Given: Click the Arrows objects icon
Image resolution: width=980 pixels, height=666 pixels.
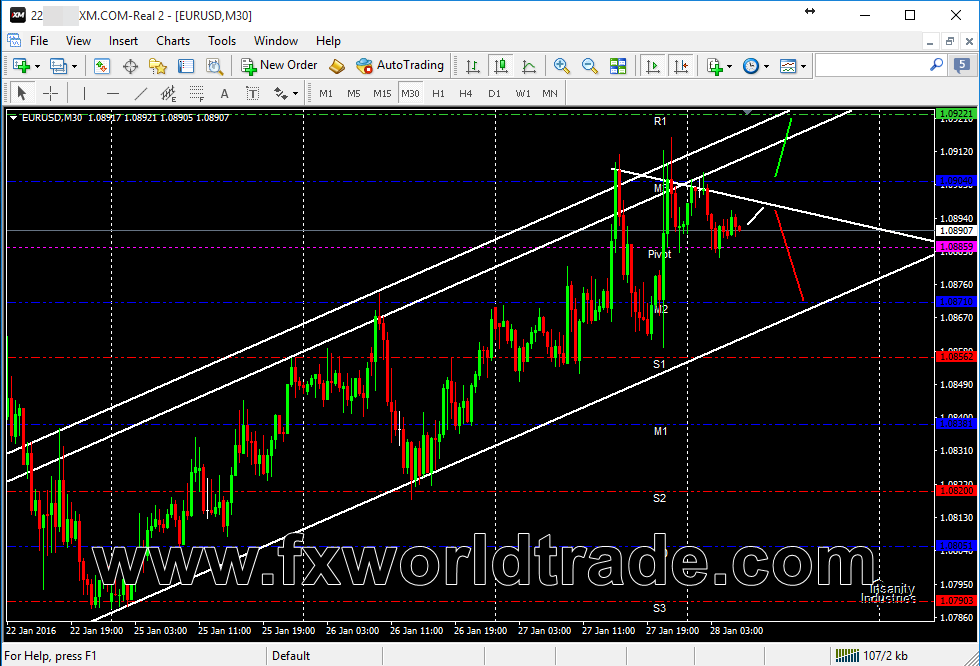Looking at the screenshot, I should point(280,93).
